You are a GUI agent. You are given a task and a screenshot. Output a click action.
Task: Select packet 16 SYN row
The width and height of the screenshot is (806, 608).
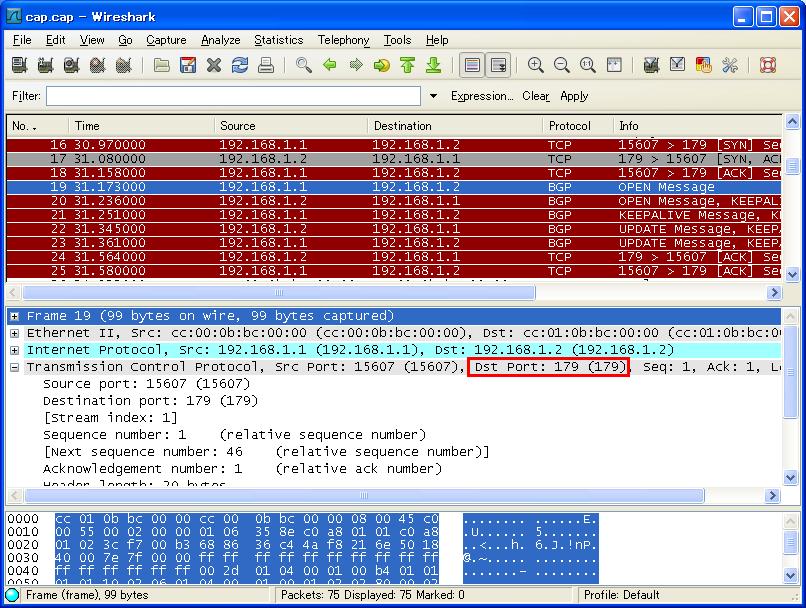pyautogui.click(x=394, y=145)
